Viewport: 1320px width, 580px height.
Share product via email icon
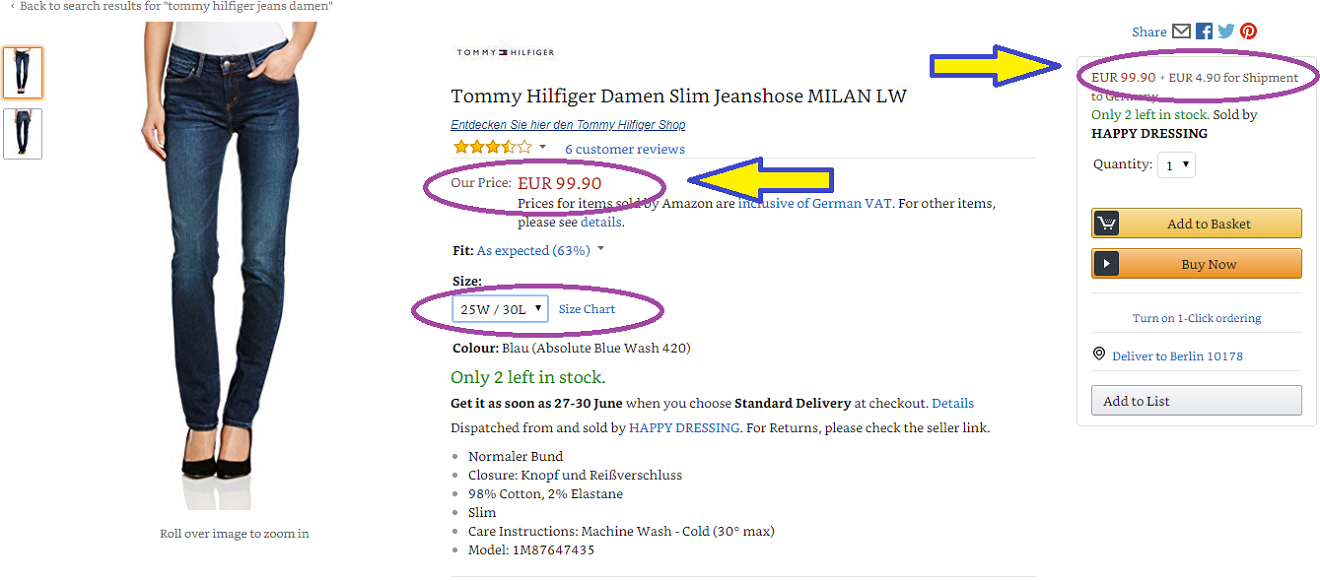(1181, 32)
